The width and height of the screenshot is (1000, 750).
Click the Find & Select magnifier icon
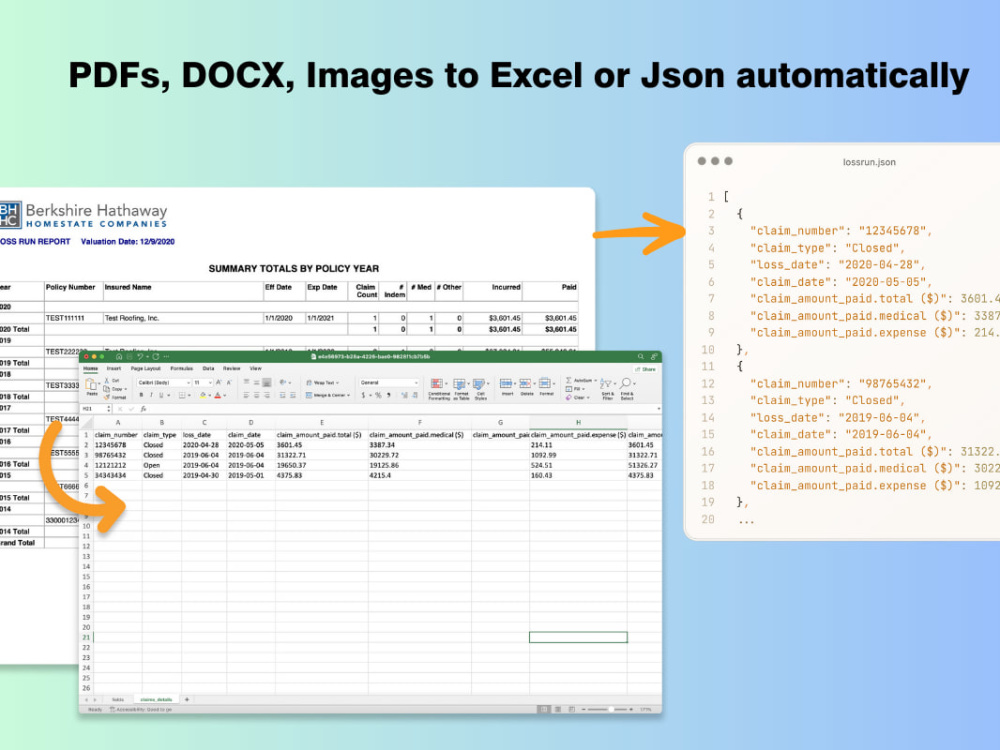[x=626, y=383]
